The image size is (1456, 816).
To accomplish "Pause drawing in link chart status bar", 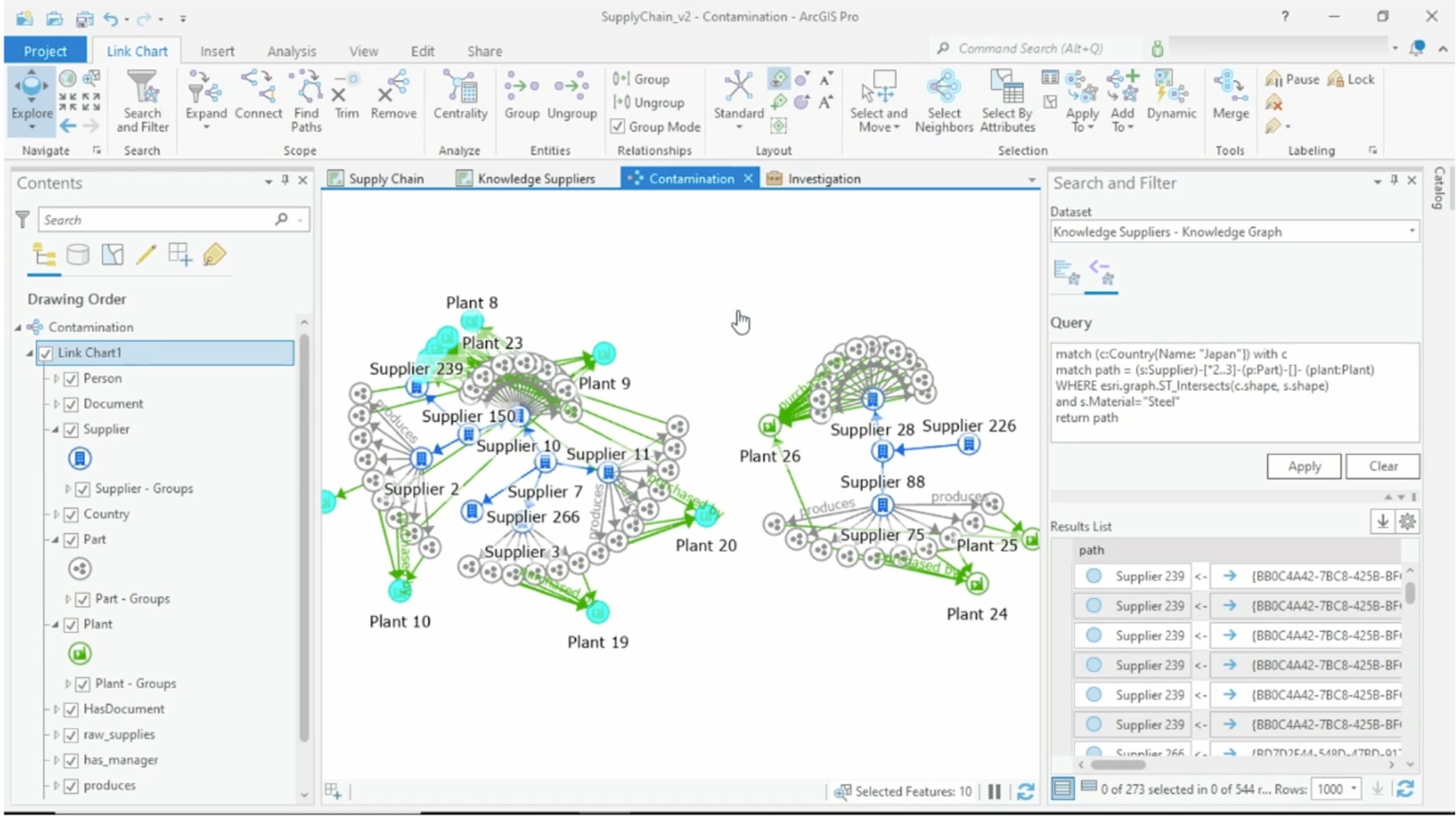I will pos(994,791).
